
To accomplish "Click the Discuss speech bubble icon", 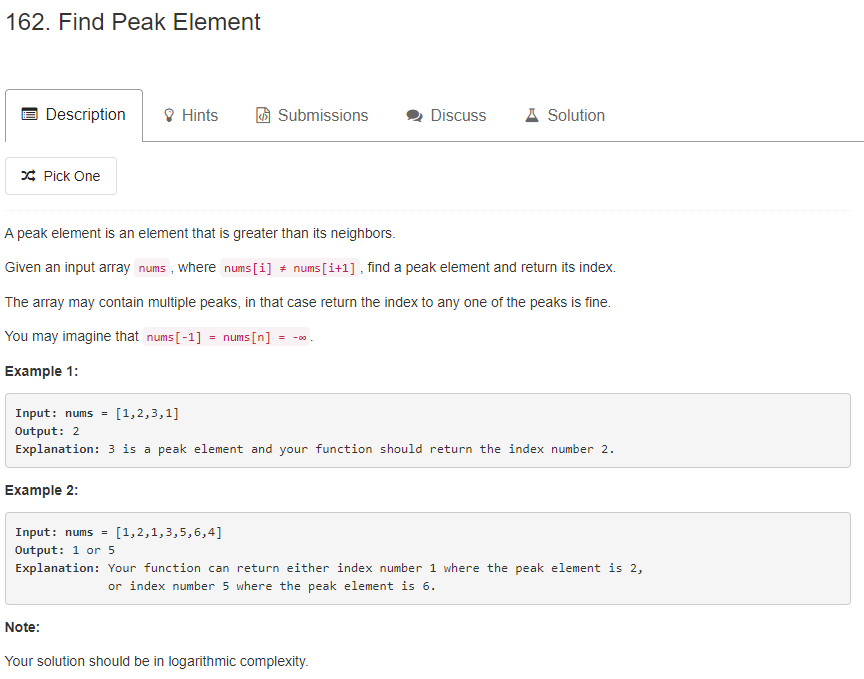I will (x=415, y=116).
